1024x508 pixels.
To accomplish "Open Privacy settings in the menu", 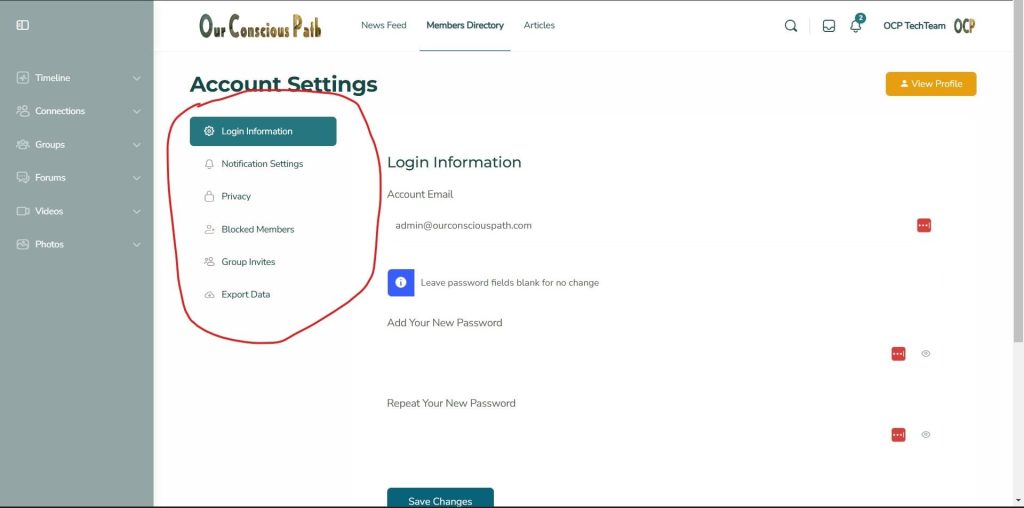I will 236,197.
